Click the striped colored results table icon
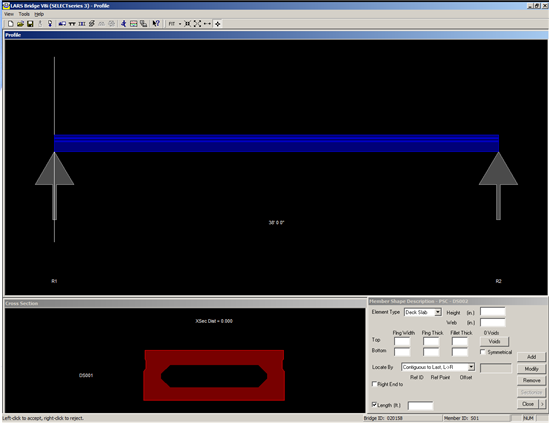Viewport: 549px width, 423px height. coord(134,24)
